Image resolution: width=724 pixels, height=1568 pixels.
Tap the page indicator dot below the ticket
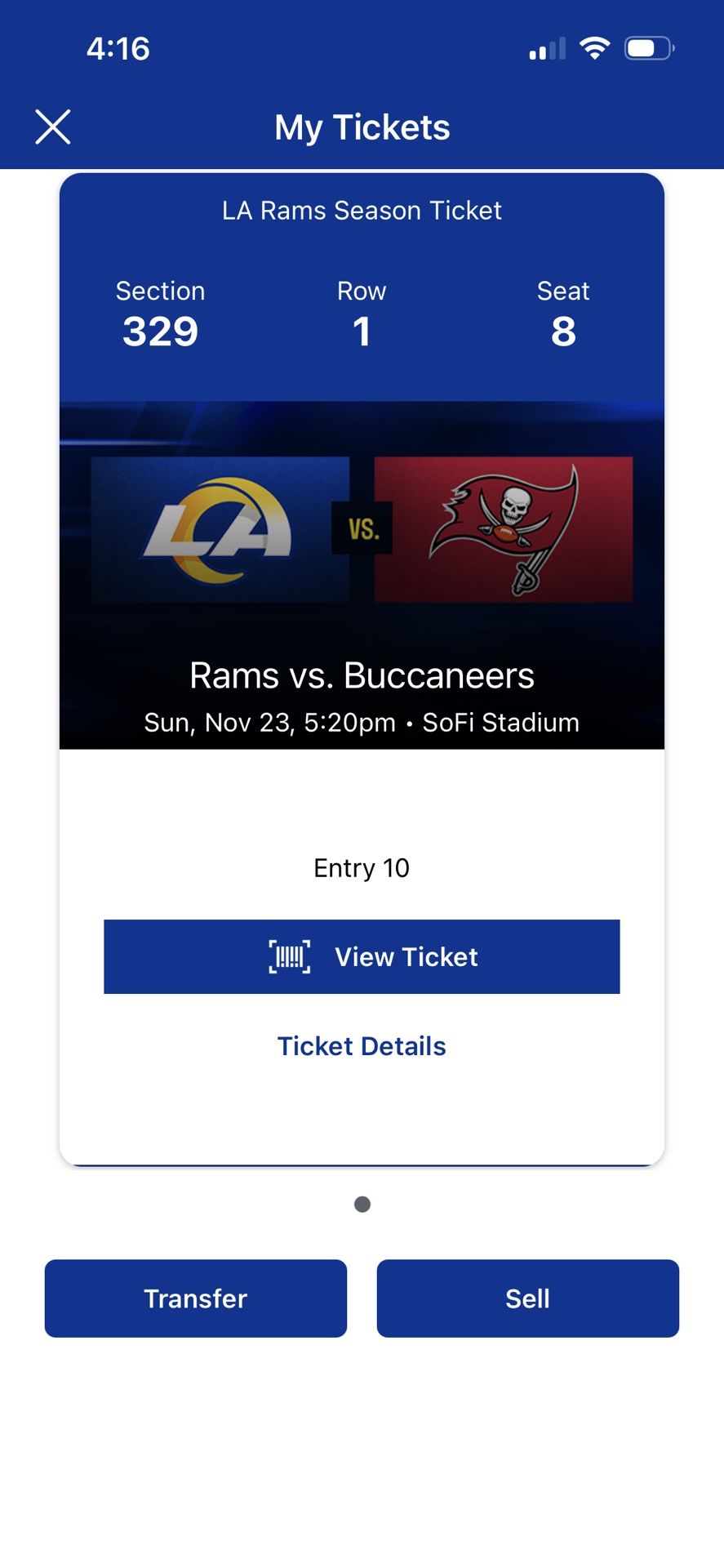pyautogui.click(x=362, y=1204)
